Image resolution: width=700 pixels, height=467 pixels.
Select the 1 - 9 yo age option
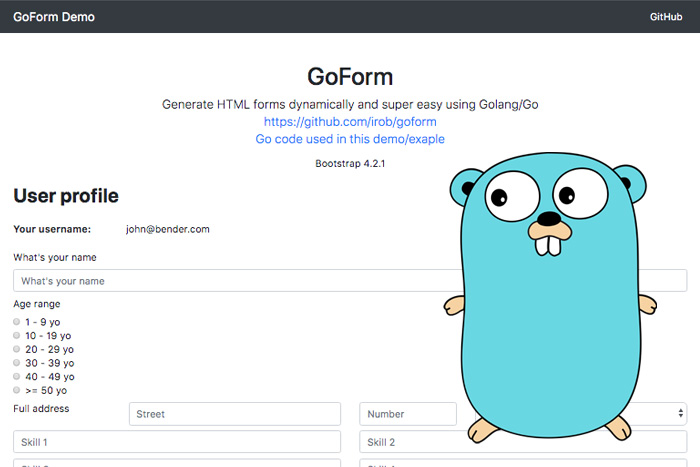(17, 321)
